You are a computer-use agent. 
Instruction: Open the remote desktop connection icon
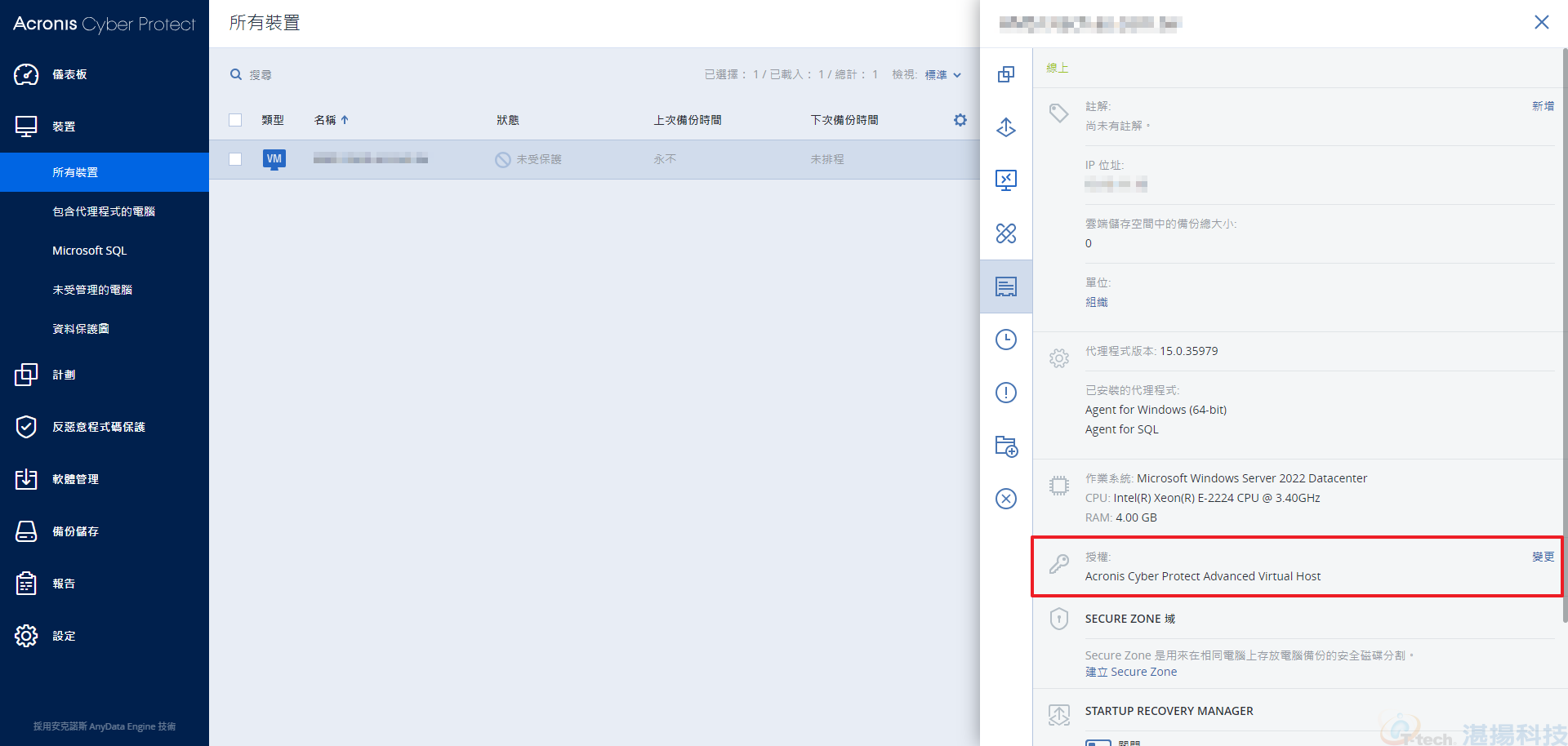click(1006, 180)
